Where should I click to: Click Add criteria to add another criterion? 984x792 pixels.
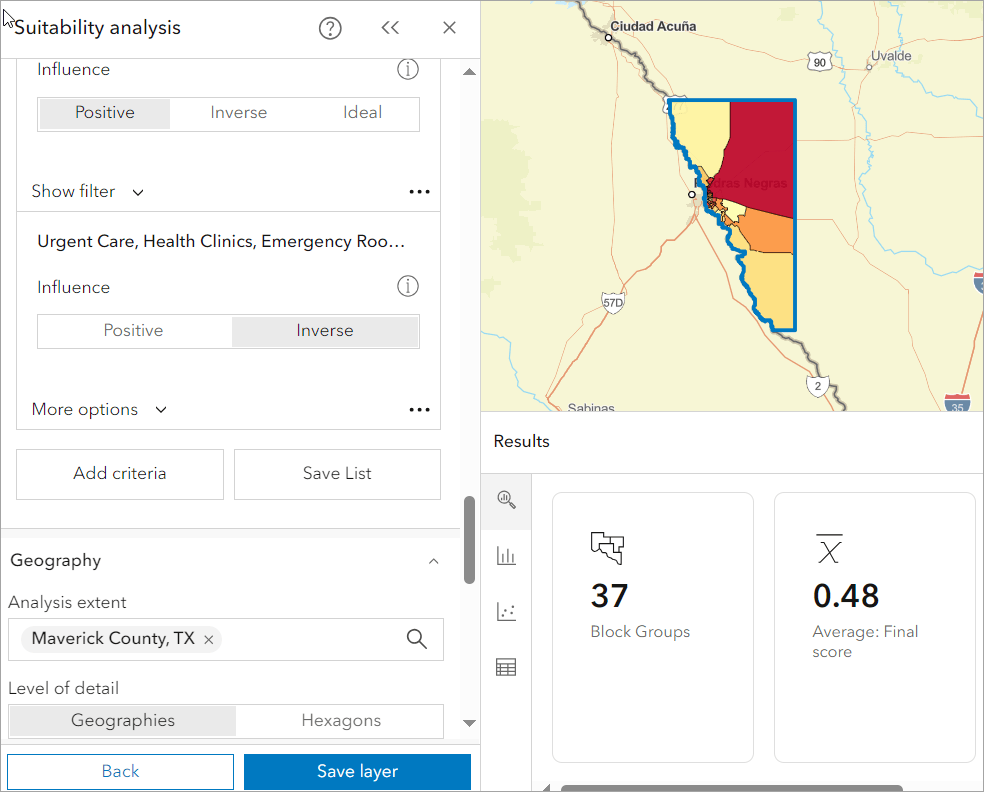(x=119, y=474)
